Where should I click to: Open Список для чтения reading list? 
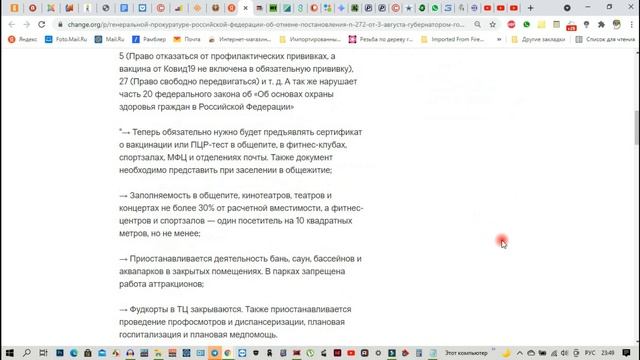tap(605, 39)
